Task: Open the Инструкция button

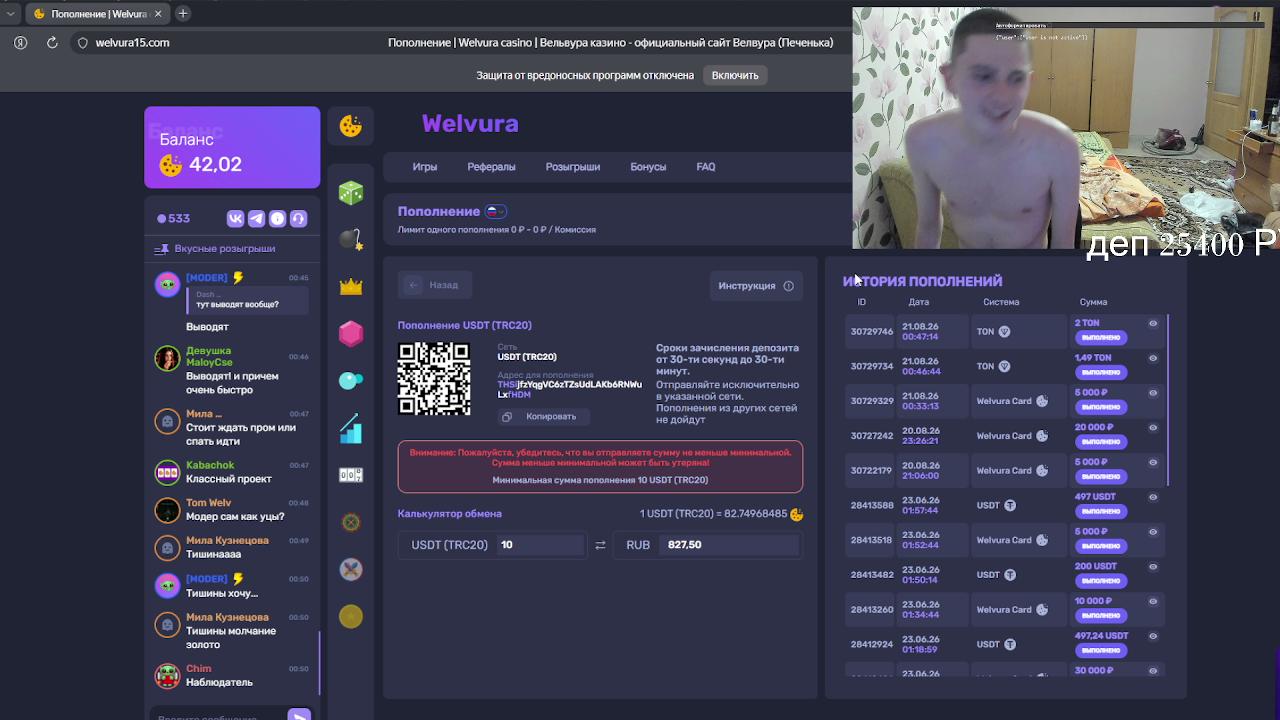Action: click(756, 286)
